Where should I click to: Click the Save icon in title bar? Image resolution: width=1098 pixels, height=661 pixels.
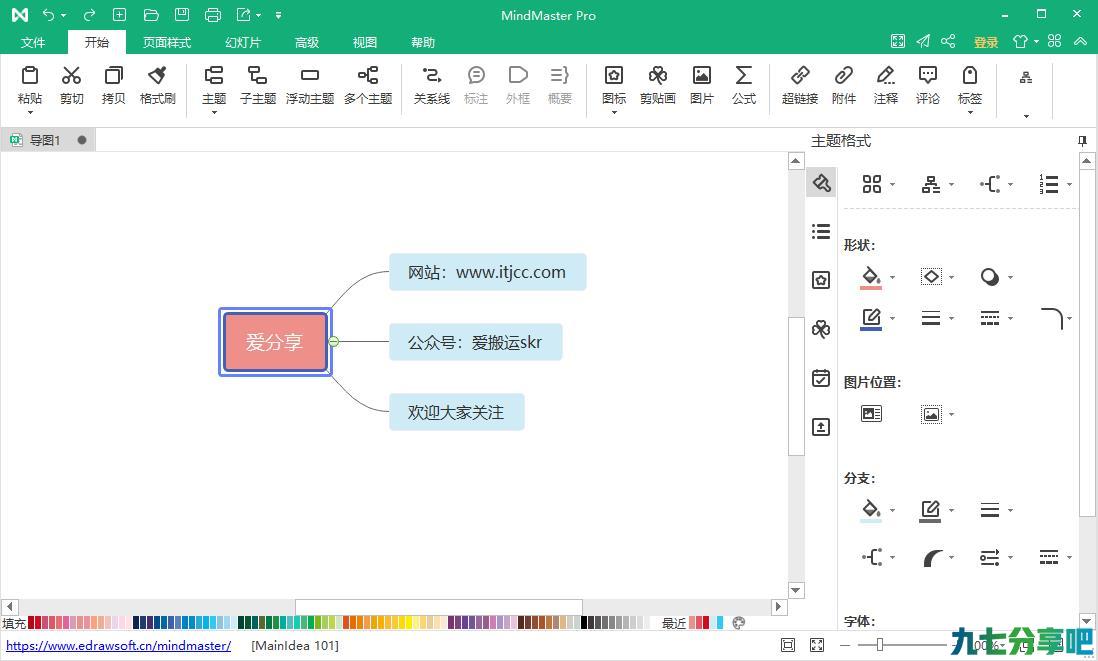pos(182,15)
